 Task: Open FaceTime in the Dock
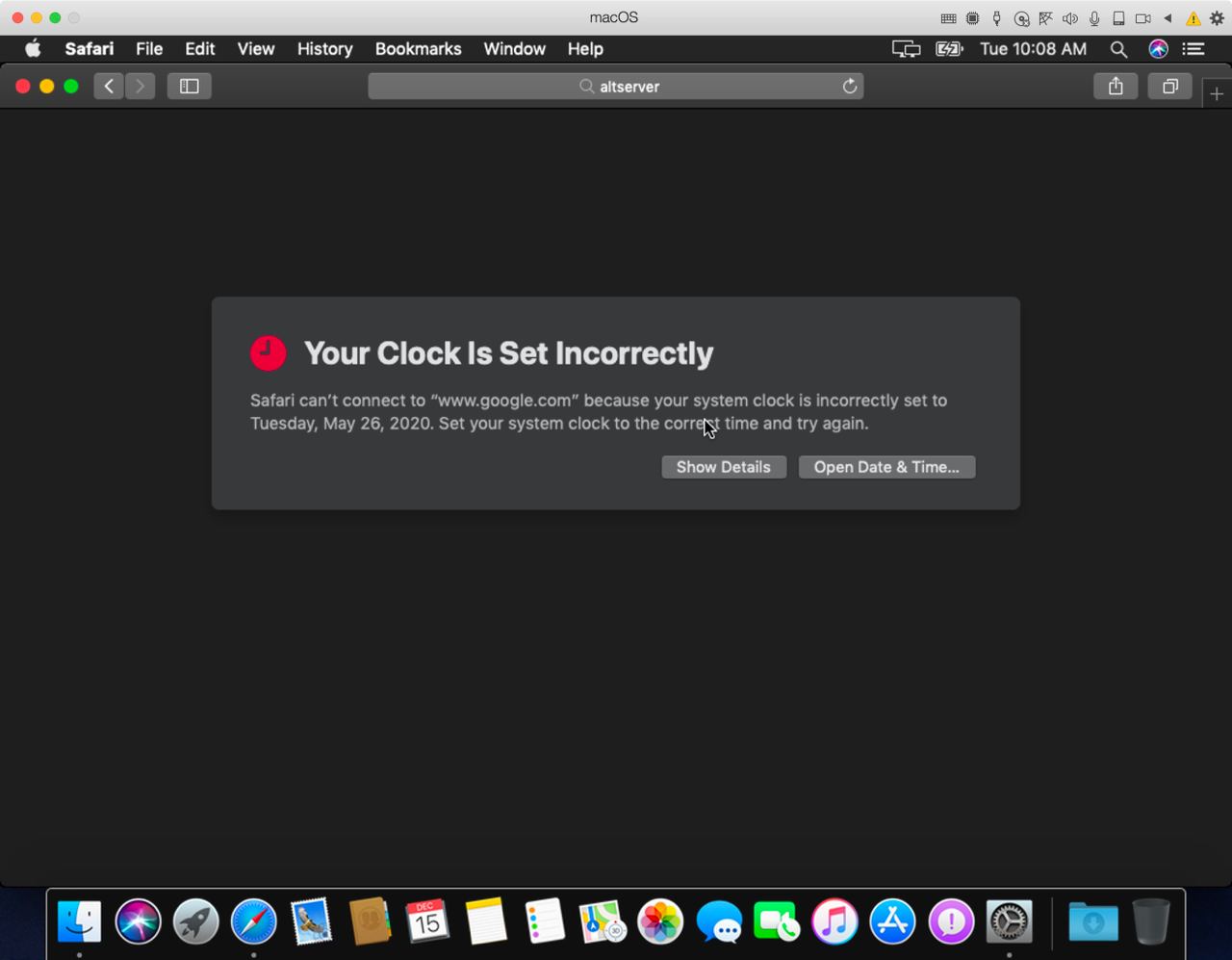coord(777,922)
